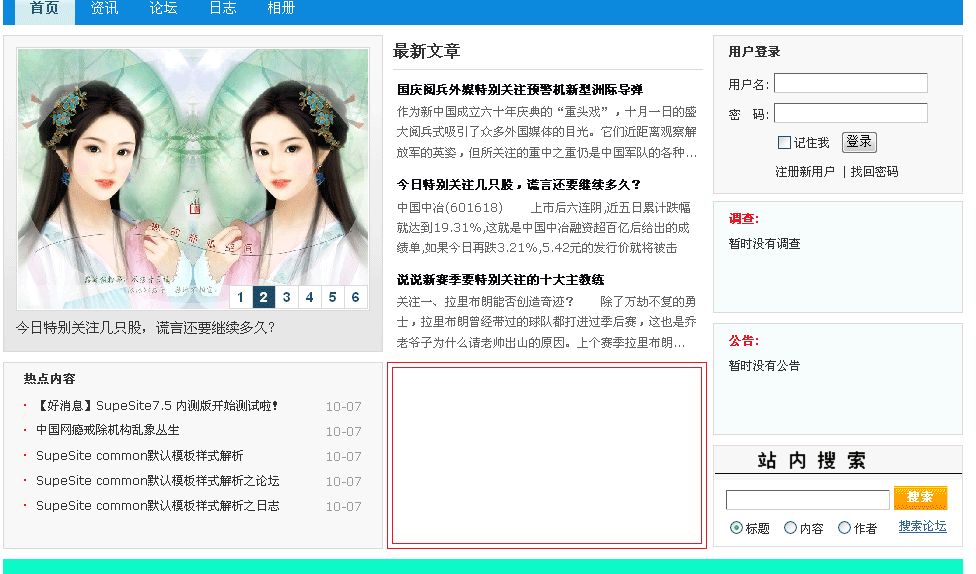
Task: Open article 说说新赛季要特别关注的十大主教练
Action: pyautogui.click(x=500, y=280)
